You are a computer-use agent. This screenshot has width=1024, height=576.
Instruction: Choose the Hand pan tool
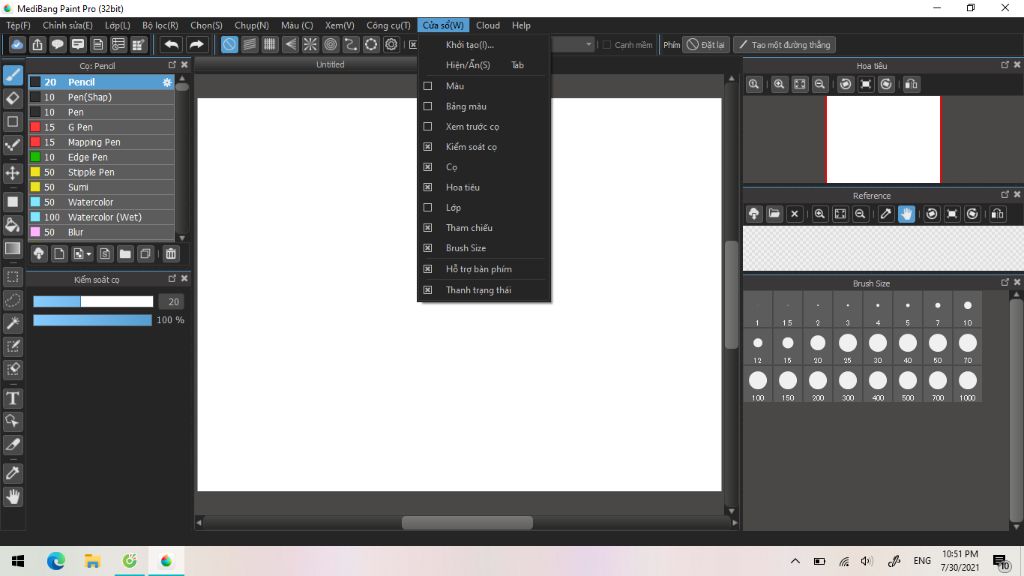[x=12, y=497]
